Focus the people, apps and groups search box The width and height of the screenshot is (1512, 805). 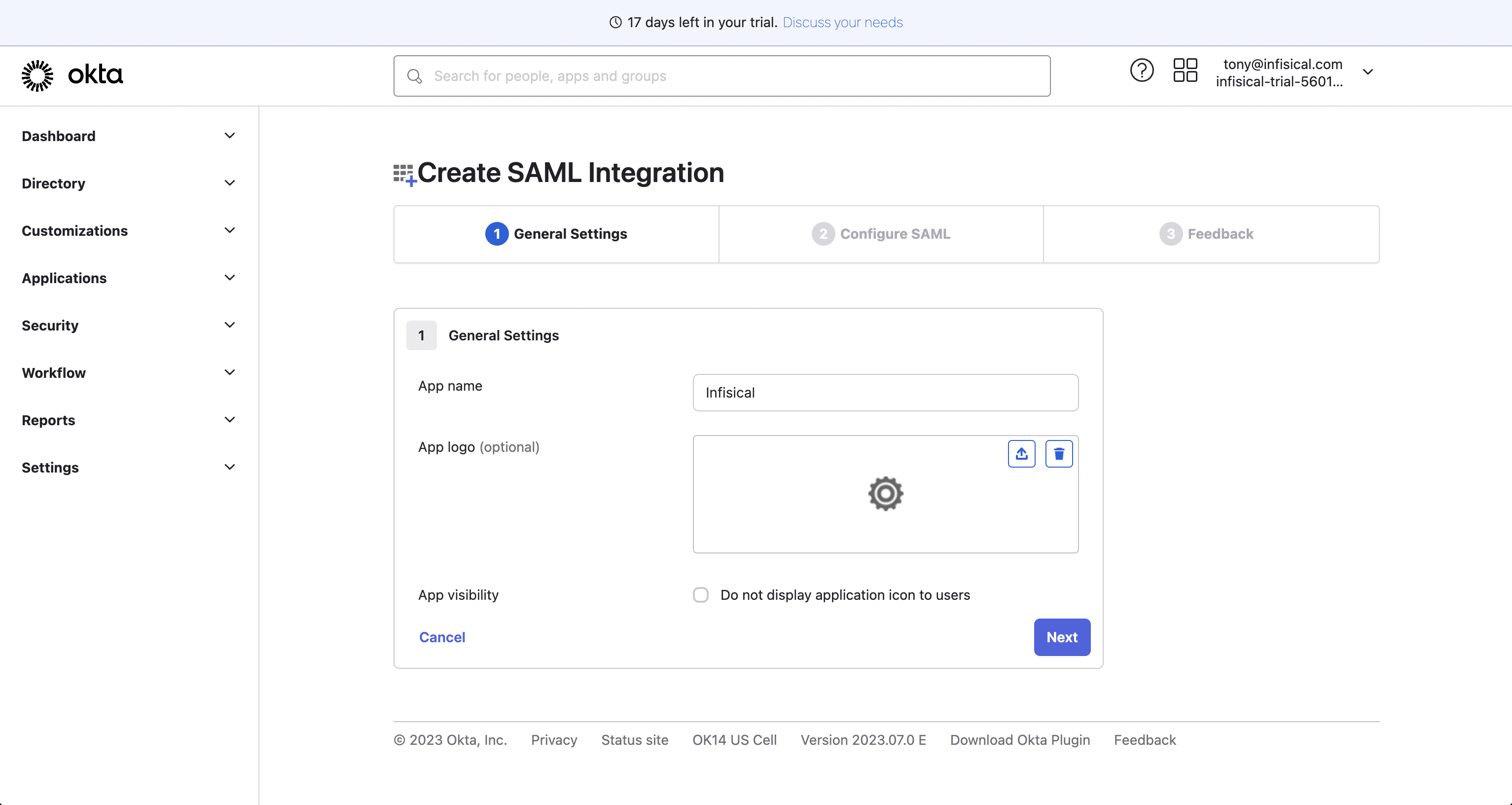[721, 76]
